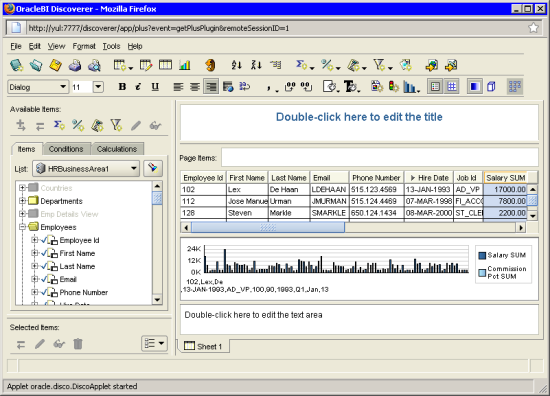Click the Selected Items trash delete icon
The width and height of the screenshot is (550, 396).
pyautogui.click(x=78, y=344)
